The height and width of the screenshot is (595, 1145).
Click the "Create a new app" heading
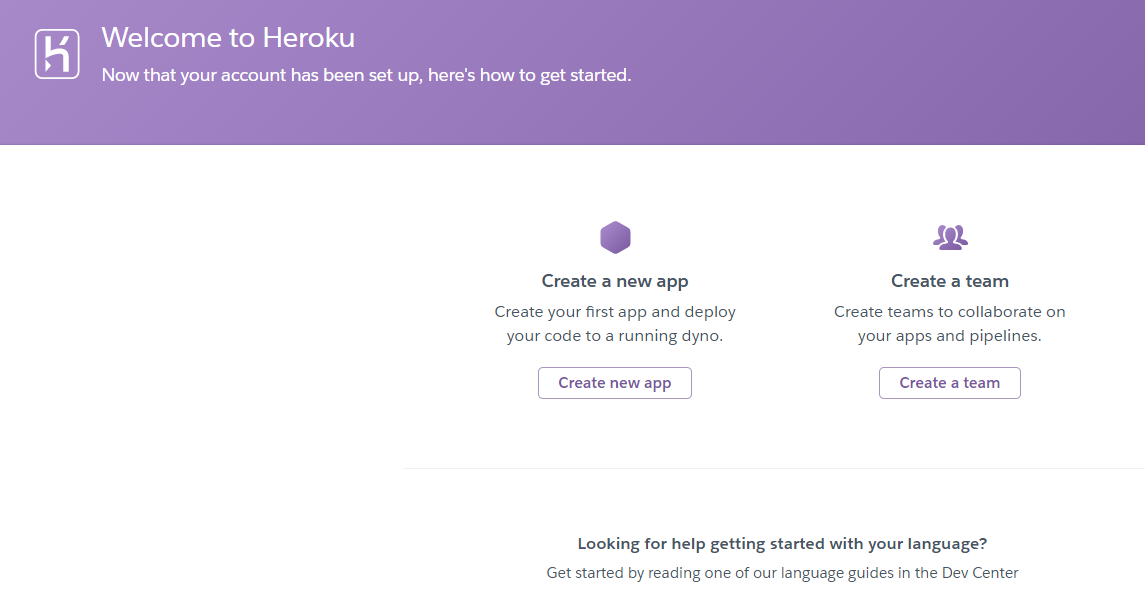tap(615, 281)
